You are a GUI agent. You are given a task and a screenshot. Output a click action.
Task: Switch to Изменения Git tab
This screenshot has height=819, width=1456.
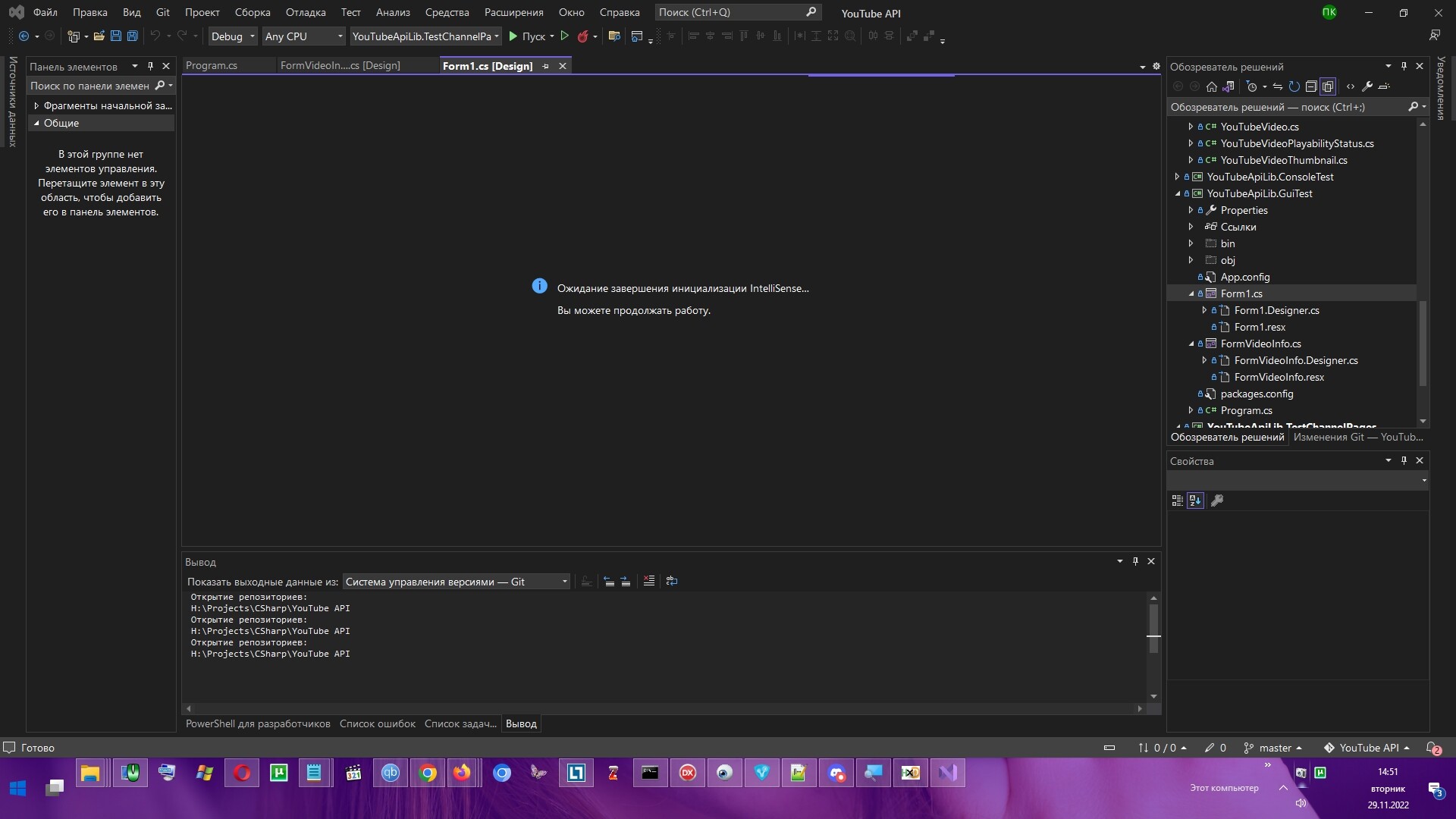pos(1357,437)
